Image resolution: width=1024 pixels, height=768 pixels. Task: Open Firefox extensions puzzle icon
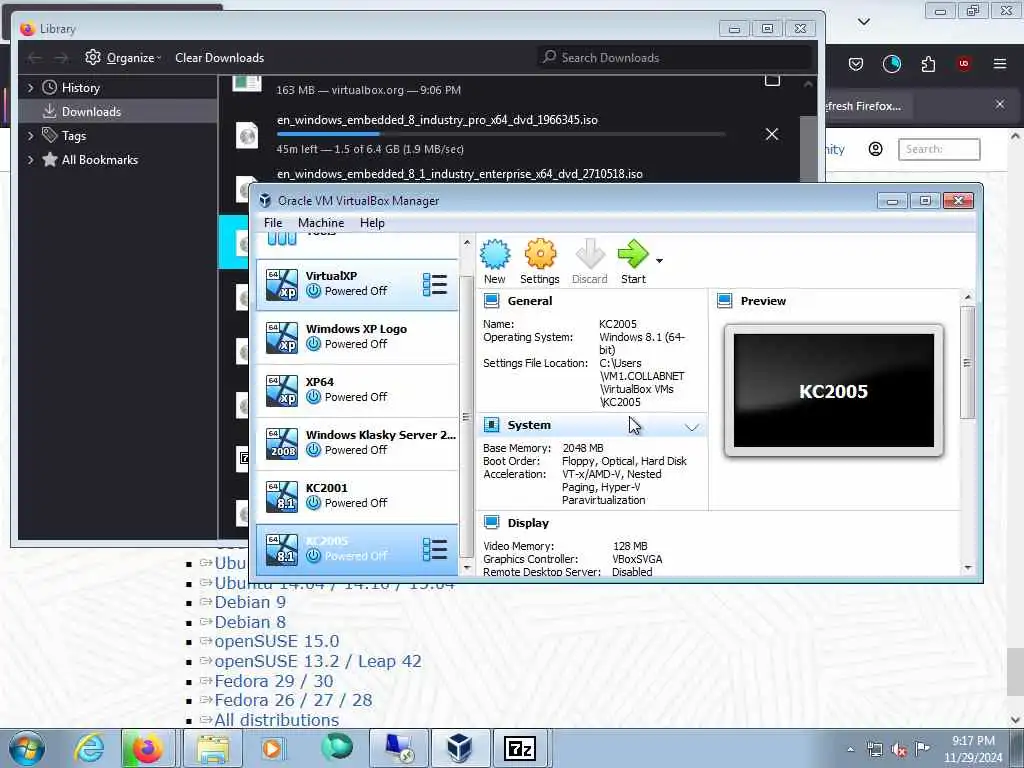(x=928, y=63)
